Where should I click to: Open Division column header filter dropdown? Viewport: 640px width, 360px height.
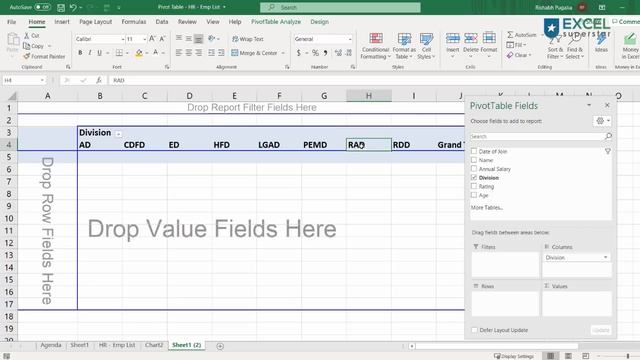point(118,134)
